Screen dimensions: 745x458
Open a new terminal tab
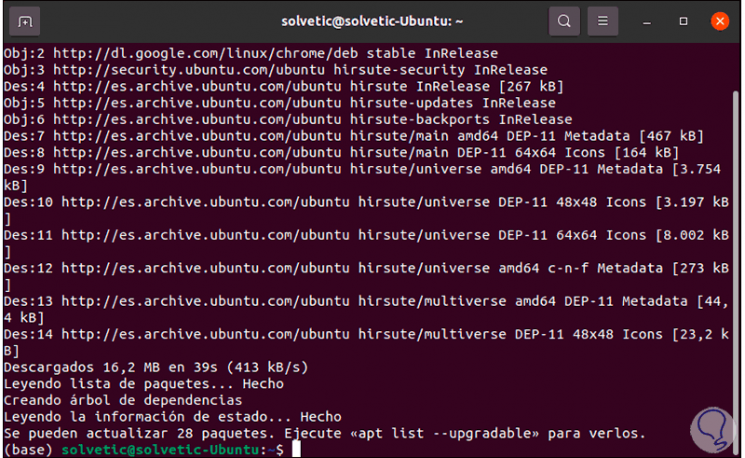click(25, 21)
